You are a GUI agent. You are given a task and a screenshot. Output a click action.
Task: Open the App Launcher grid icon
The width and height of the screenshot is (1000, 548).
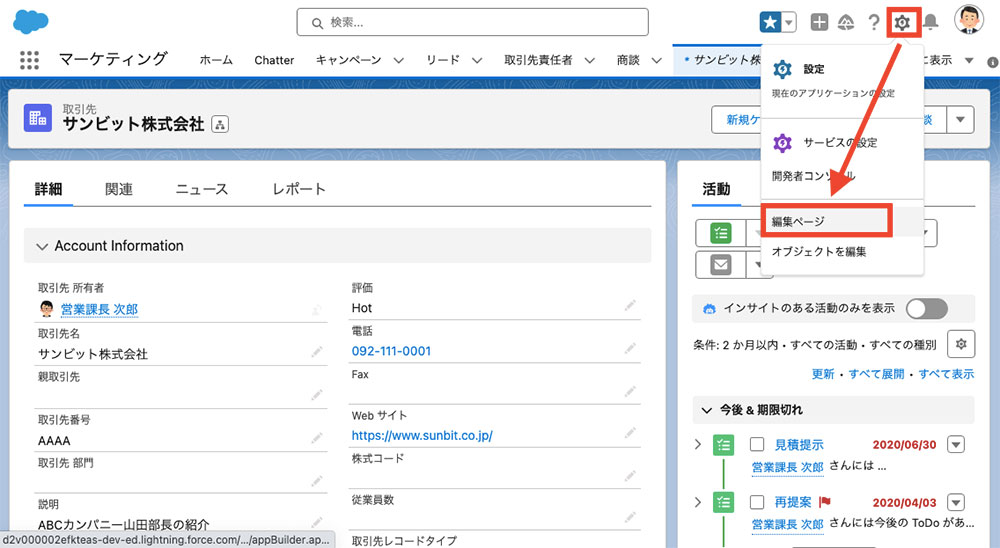(29, 60)
